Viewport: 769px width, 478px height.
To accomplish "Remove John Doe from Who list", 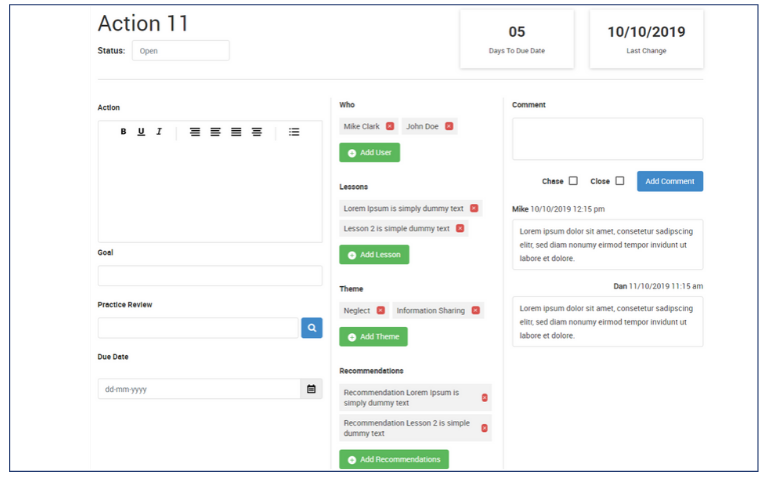I will pyautogui.click(x=449, y=126).
